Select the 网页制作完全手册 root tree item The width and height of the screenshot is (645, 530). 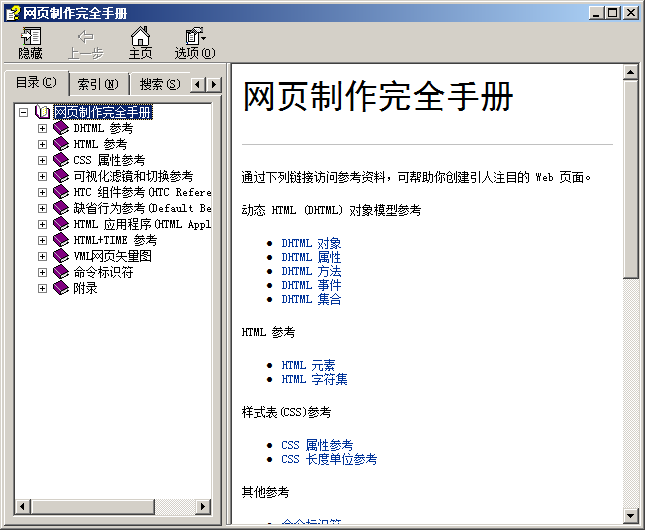click(x=103, y=112)
